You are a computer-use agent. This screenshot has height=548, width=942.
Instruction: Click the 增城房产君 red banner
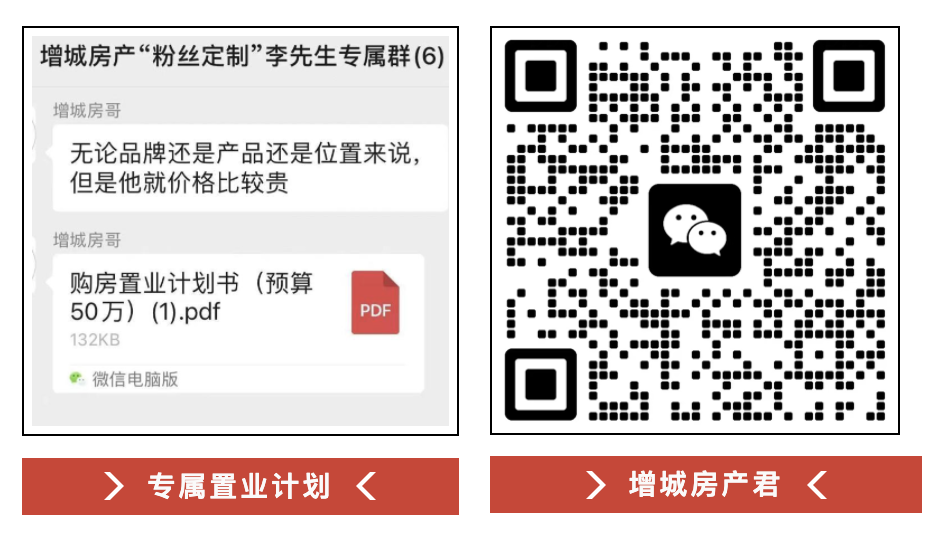point(705,484)
